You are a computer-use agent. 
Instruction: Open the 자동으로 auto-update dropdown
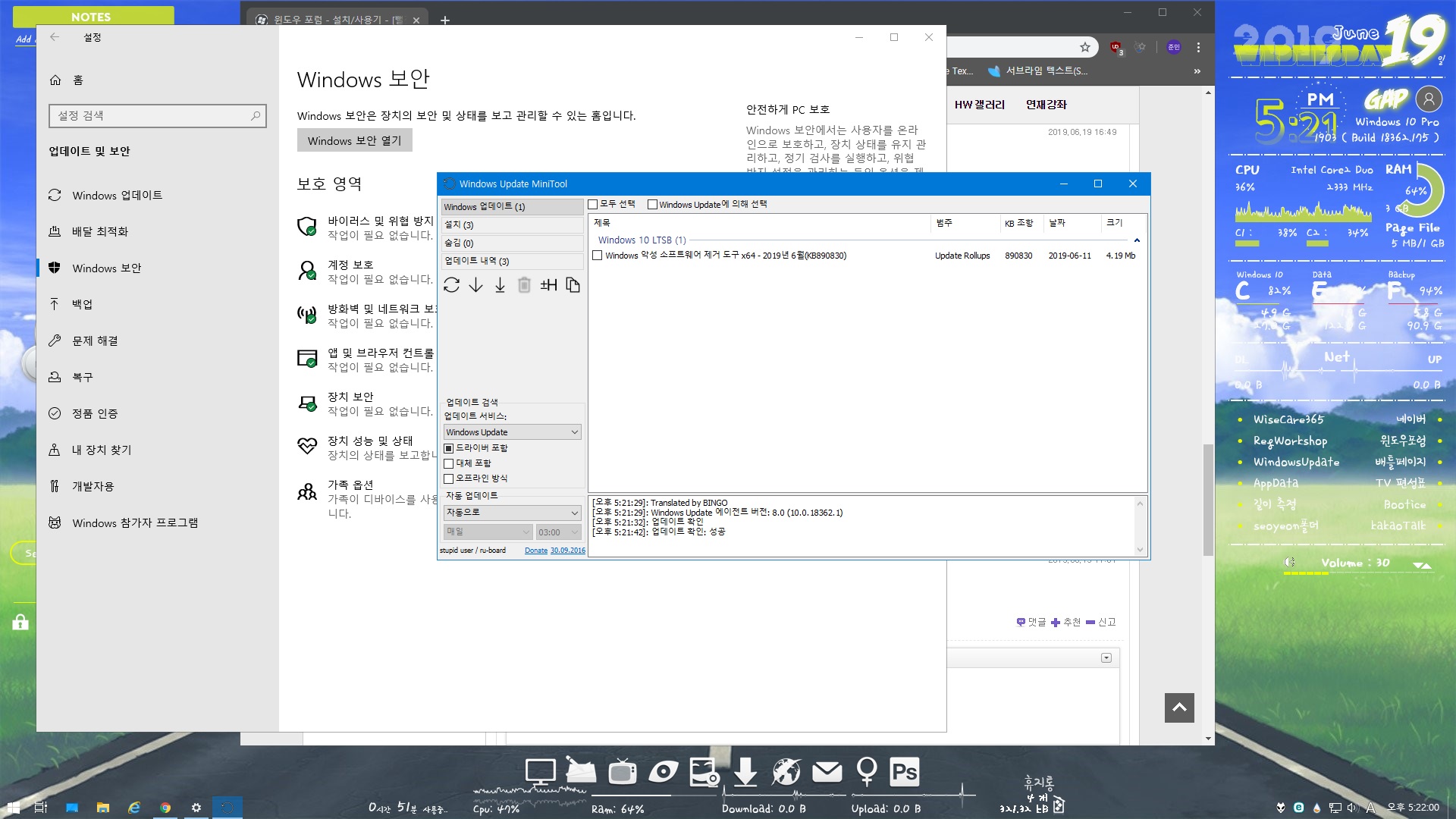click(512, 513)
